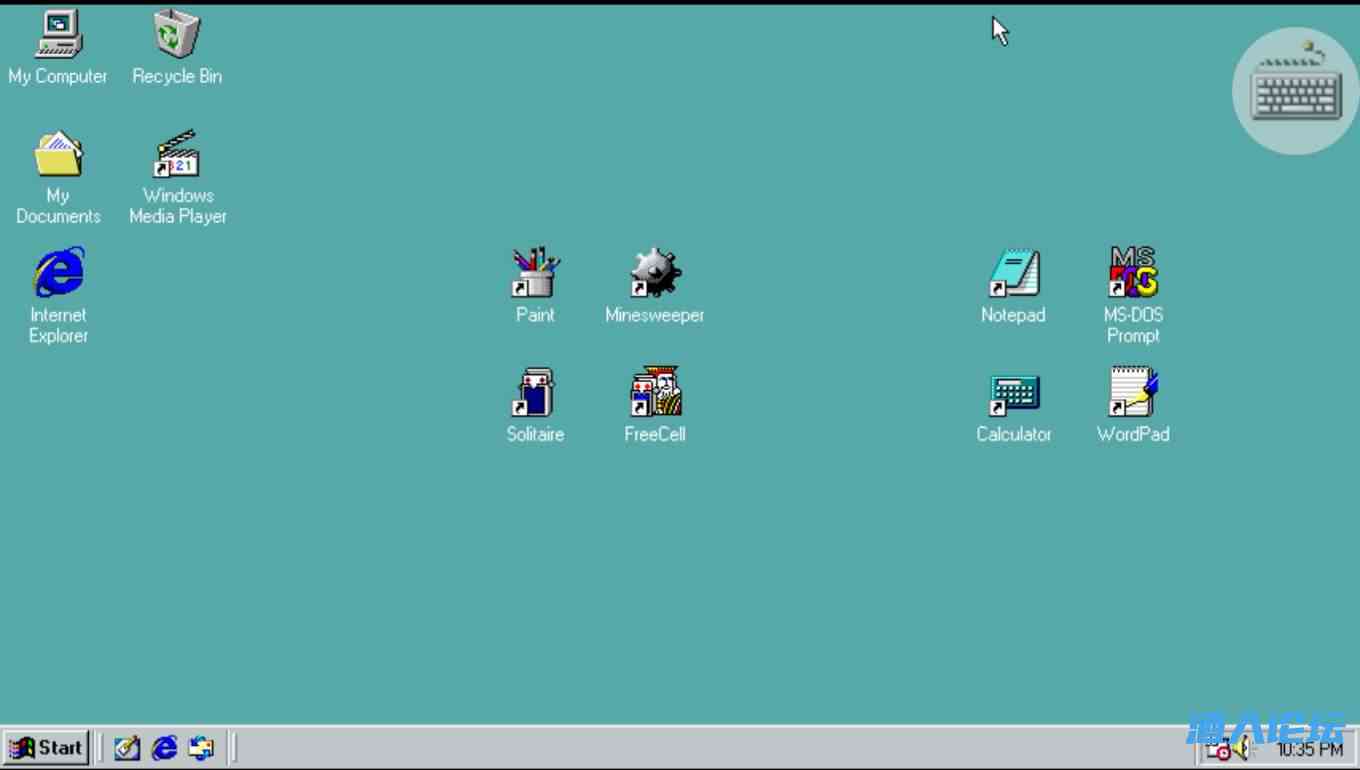Click the Notepad shortcut icon

1013,273
